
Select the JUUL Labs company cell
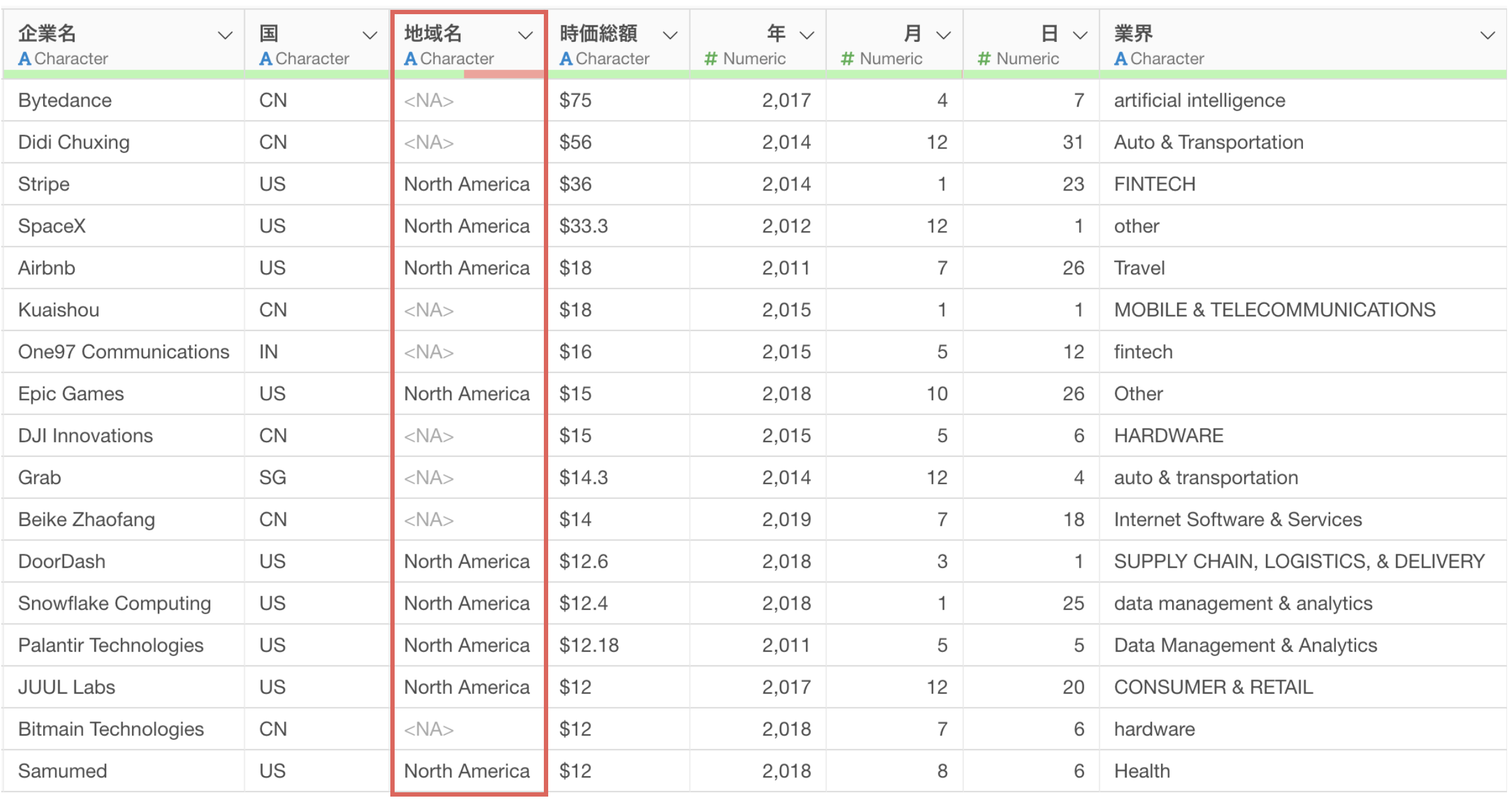123,687
